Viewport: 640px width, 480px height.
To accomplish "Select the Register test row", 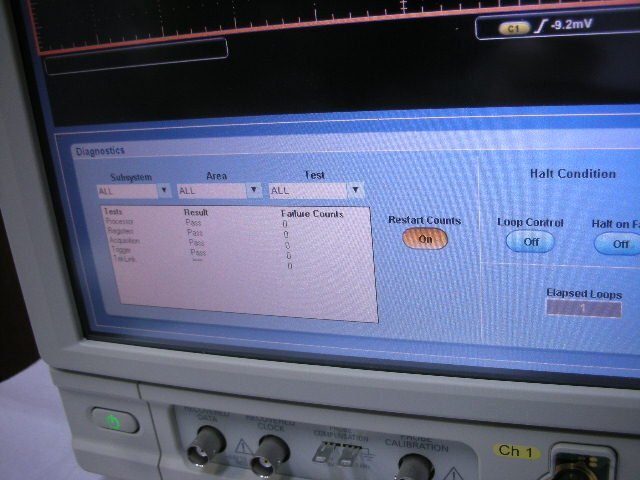I will click(x=197, y=232).
